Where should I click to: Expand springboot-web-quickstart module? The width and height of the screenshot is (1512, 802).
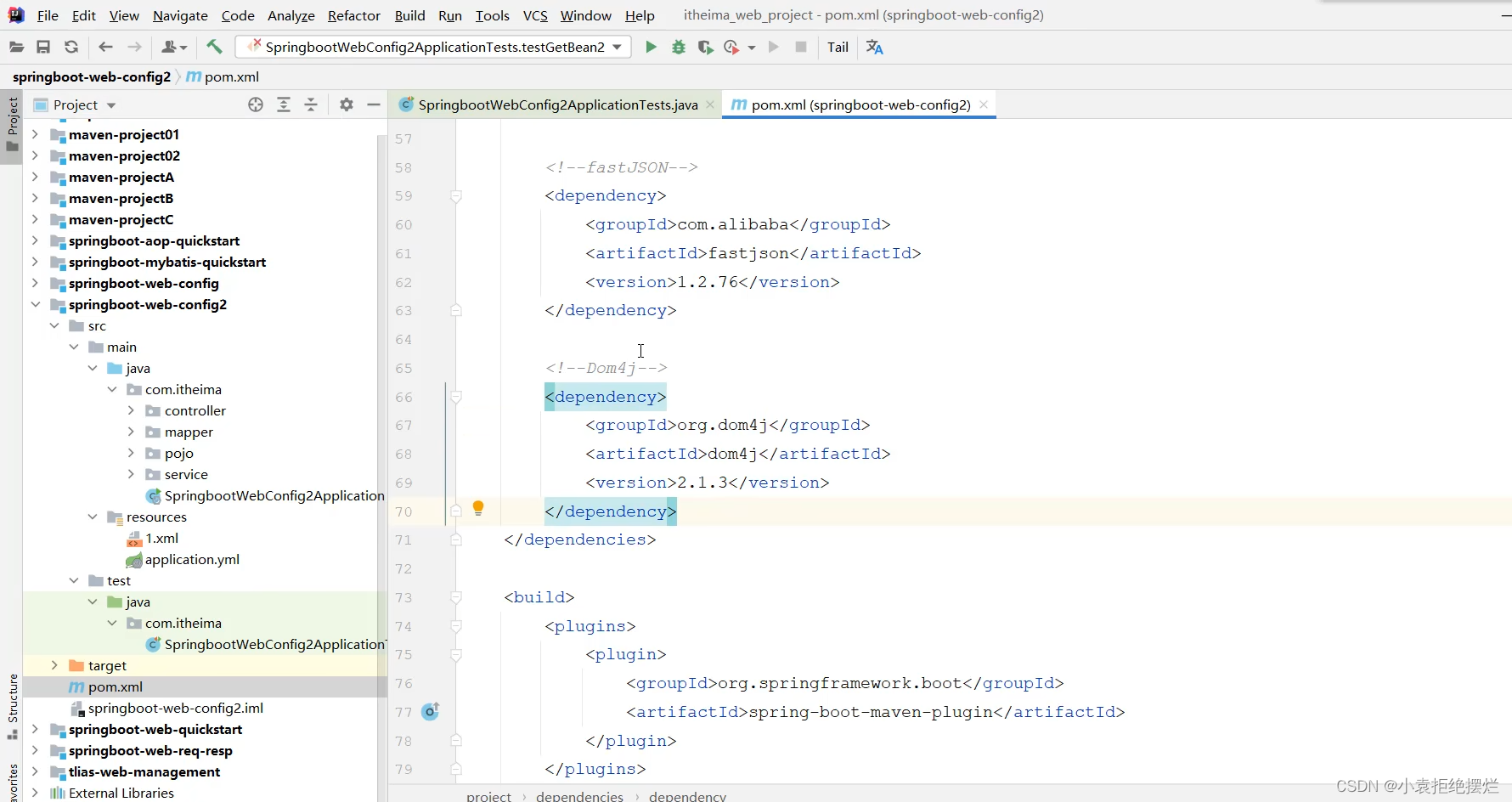tap(35, 729)
